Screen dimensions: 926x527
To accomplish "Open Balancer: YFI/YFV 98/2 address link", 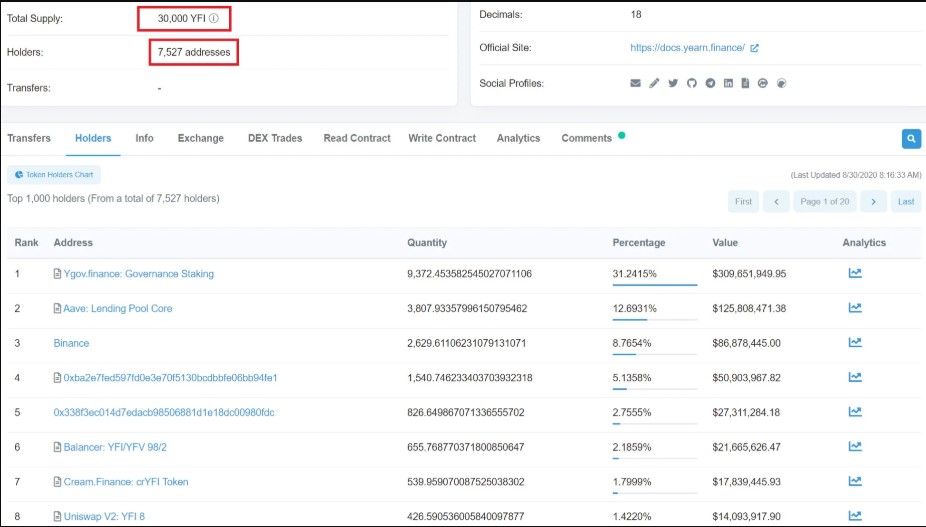I will click(x=115, y=447).
